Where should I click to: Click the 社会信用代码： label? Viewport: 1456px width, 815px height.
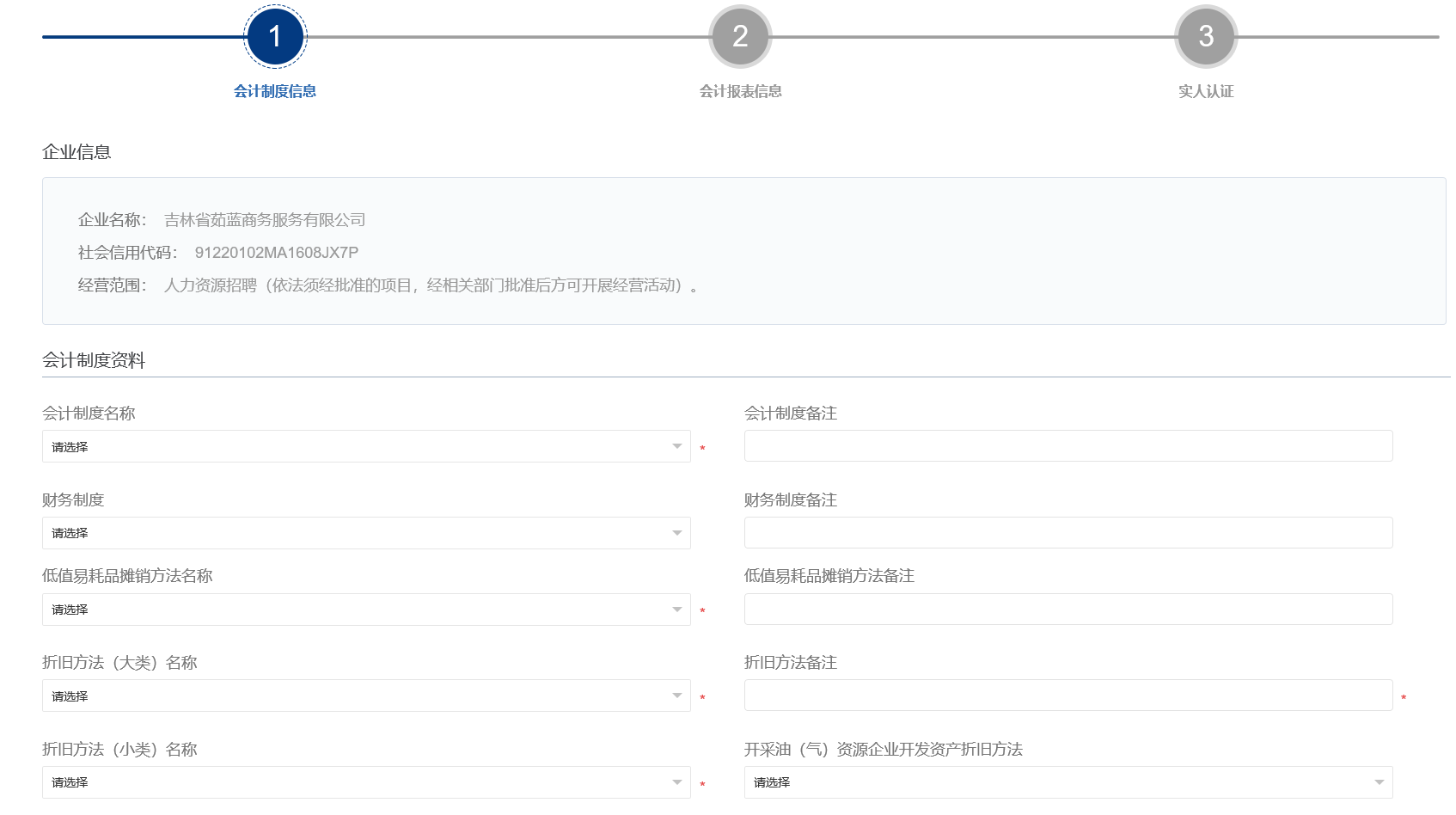tap(128, 253)
